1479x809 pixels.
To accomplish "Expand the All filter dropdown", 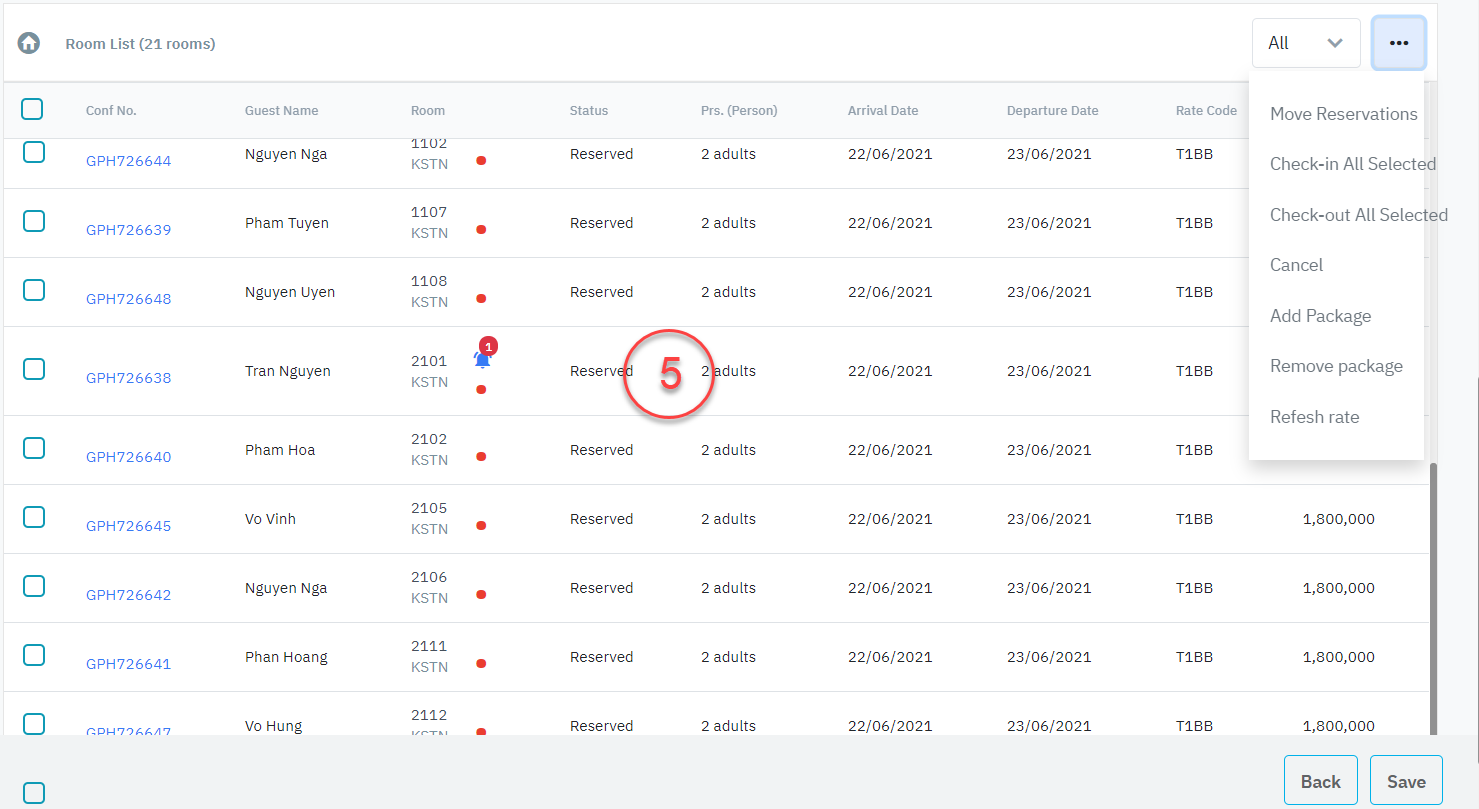I will (1305, 43).
